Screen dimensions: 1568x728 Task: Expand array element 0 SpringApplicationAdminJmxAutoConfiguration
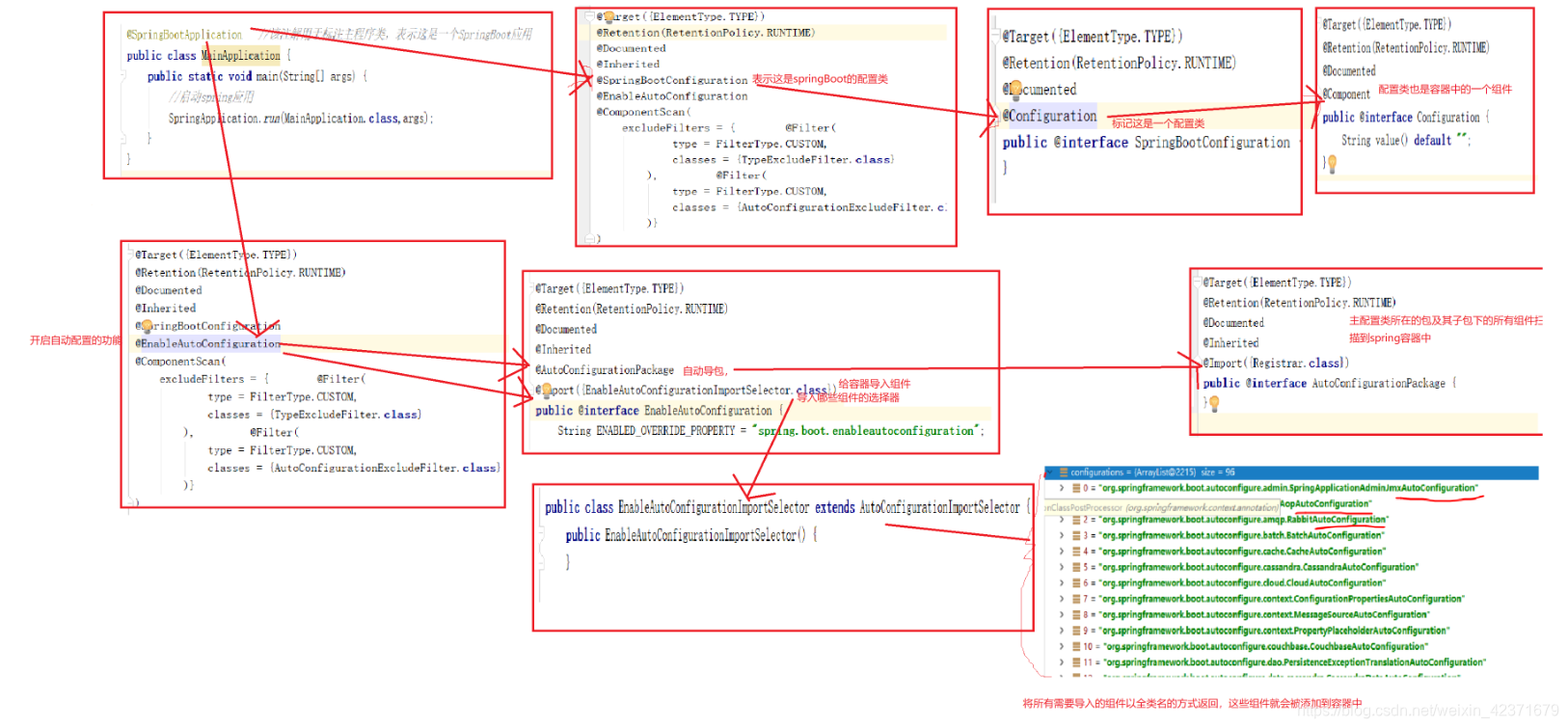[x=1062, y=489]
